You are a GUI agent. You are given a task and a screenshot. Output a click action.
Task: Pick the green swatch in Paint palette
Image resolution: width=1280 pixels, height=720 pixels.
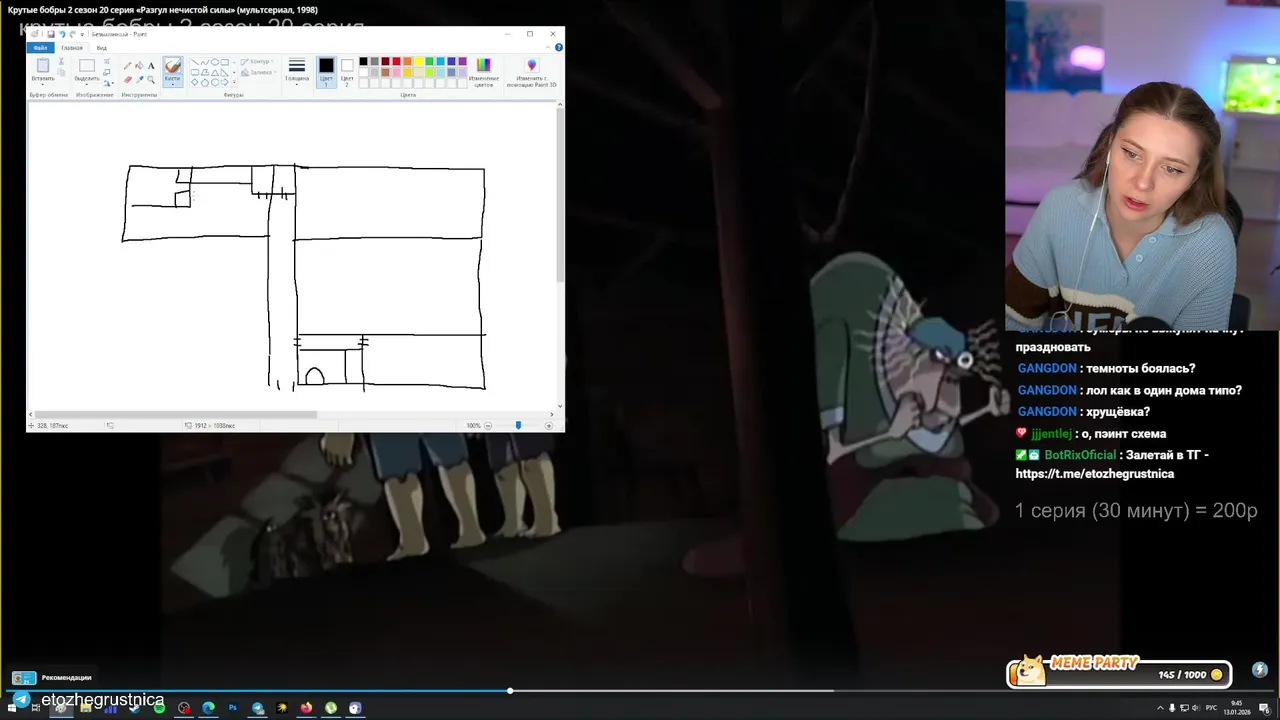(430, 61)
